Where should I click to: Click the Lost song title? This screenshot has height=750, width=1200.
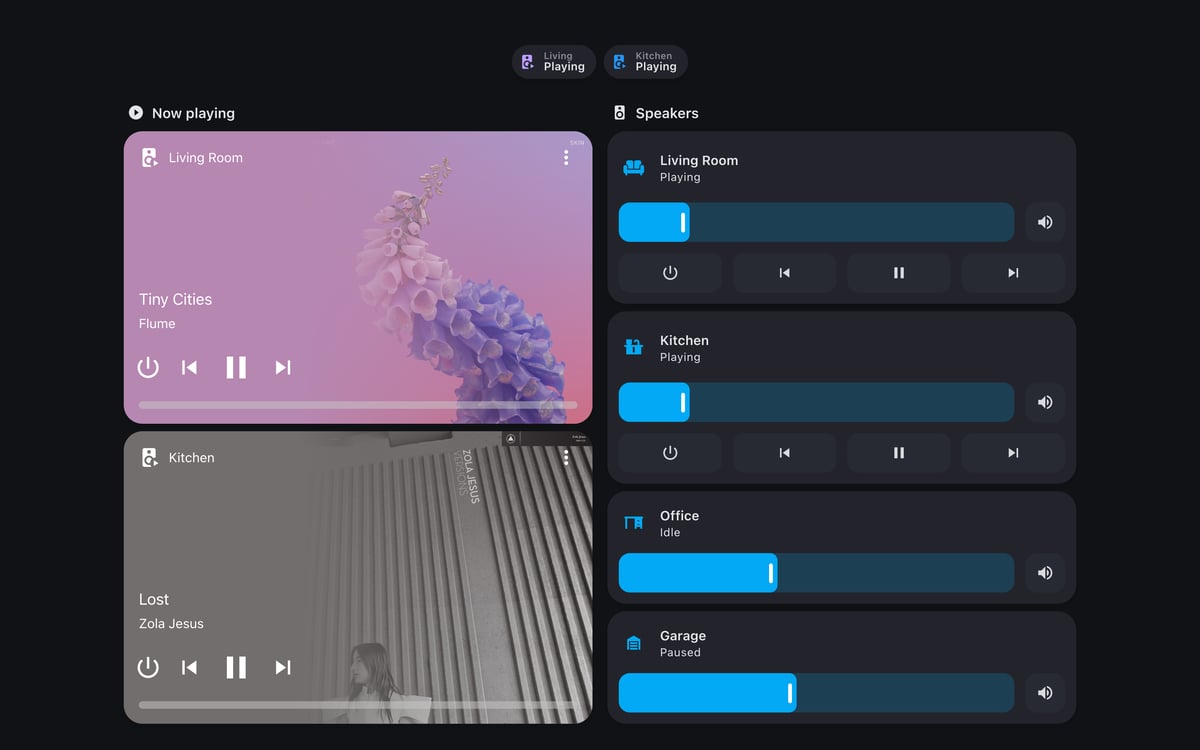pyautogui.click(x=154, y=599)
